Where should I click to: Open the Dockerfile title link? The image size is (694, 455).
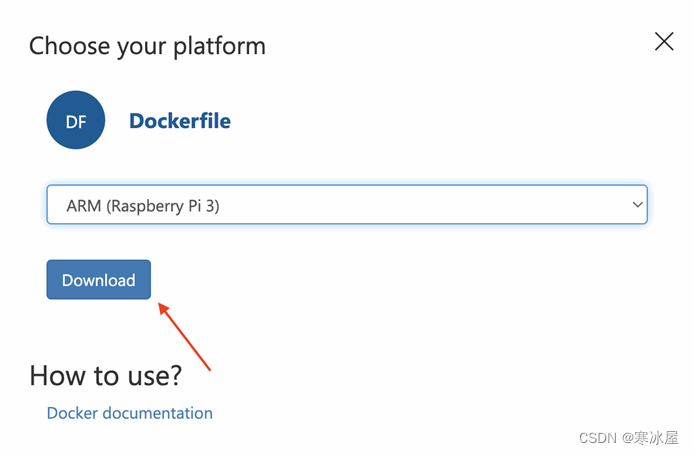(x=180, y=121)
